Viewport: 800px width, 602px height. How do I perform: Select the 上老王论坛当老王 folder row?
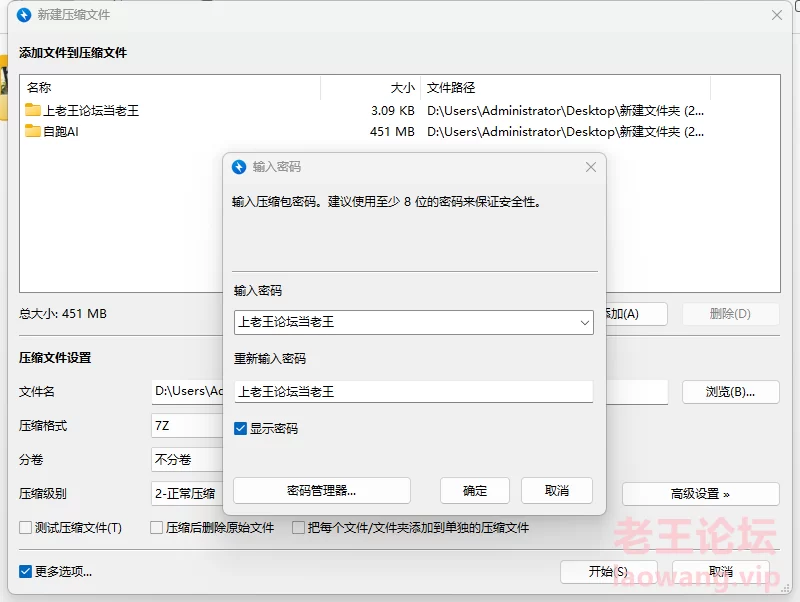(400, 110)
